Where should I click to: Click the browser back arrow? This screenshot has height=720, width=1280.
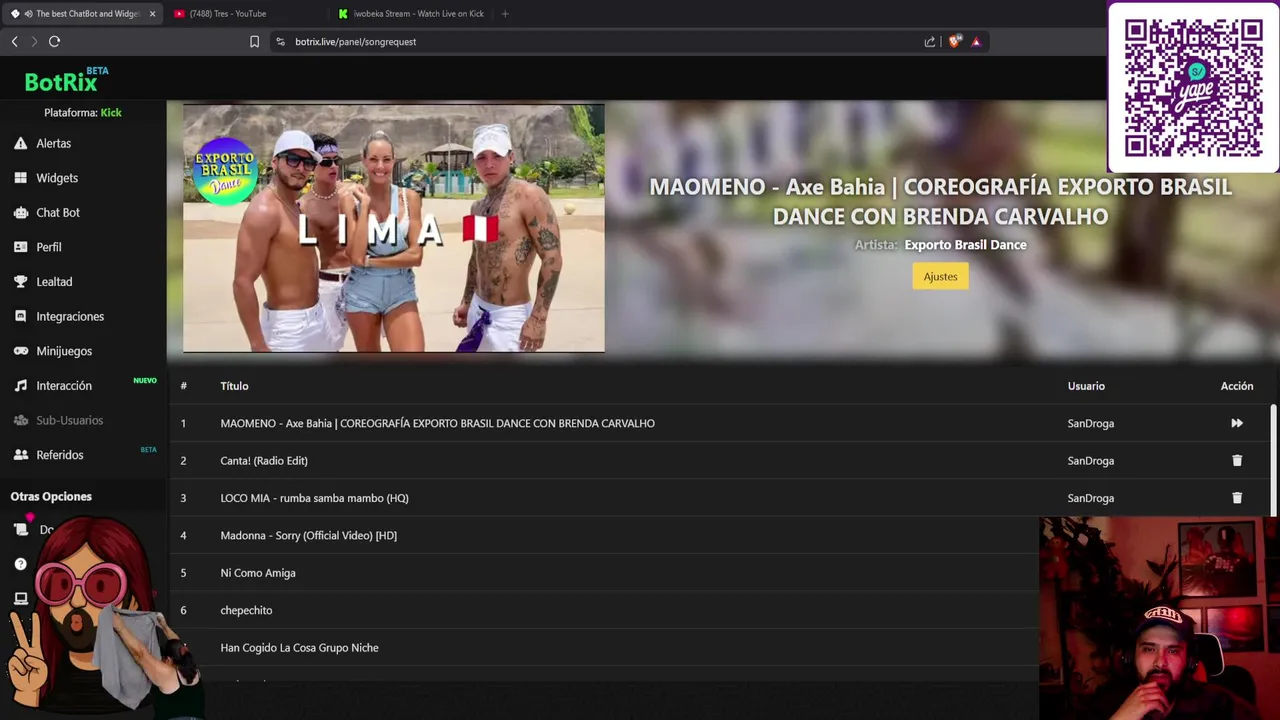14,41
